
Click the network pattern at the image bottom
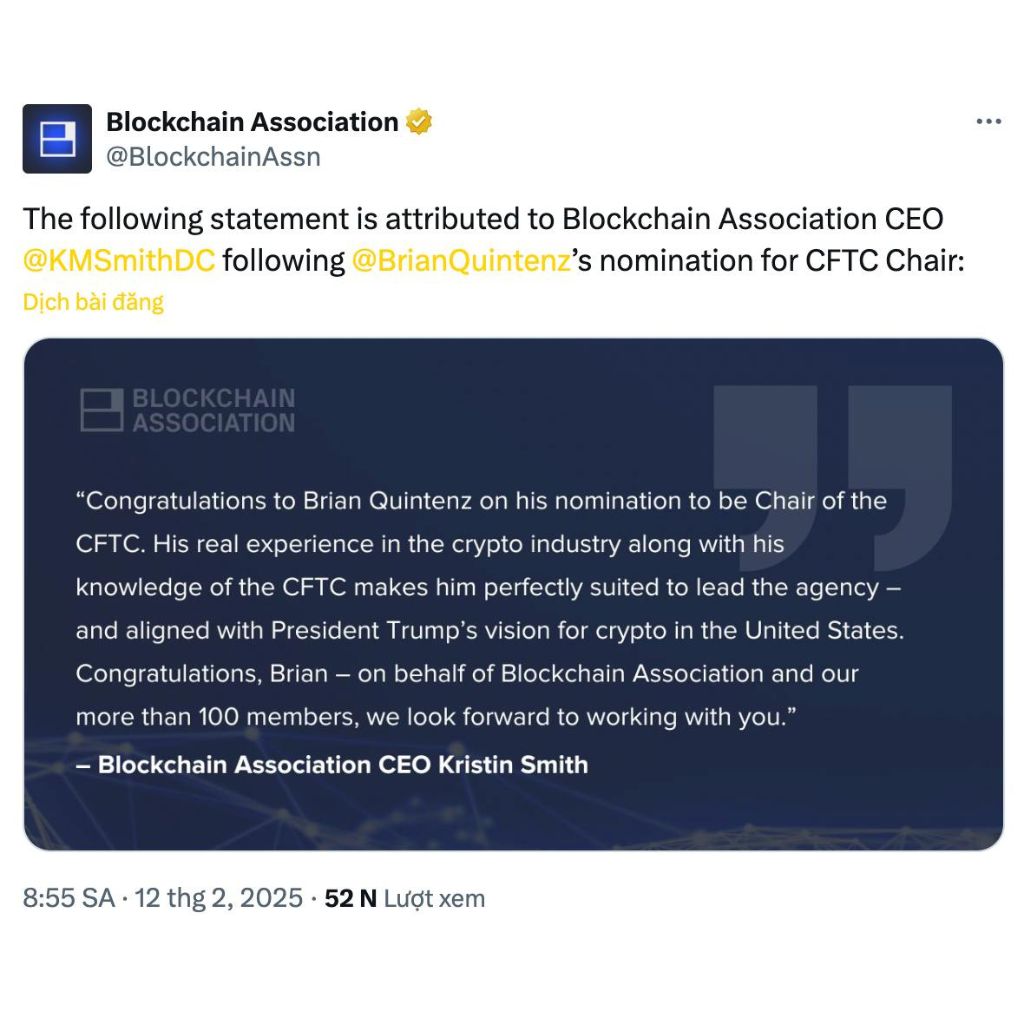pos(513,816)
